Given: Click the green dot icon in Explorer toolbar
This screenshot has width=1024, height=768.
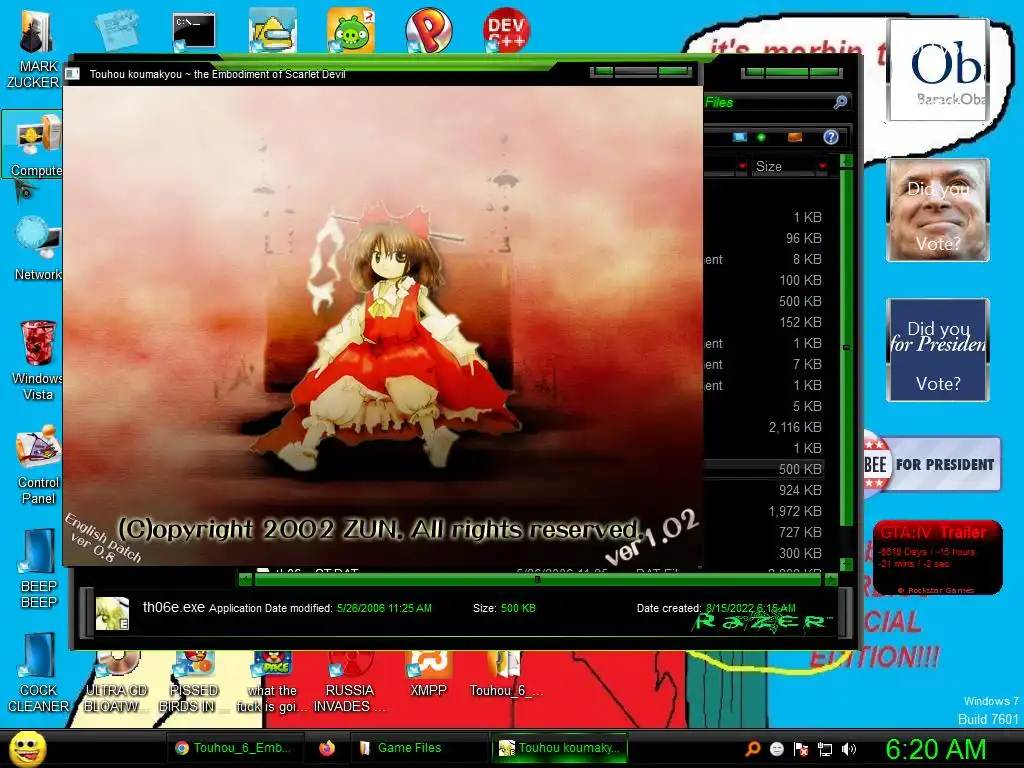Looking at the screenshot, I should [761, 137].
